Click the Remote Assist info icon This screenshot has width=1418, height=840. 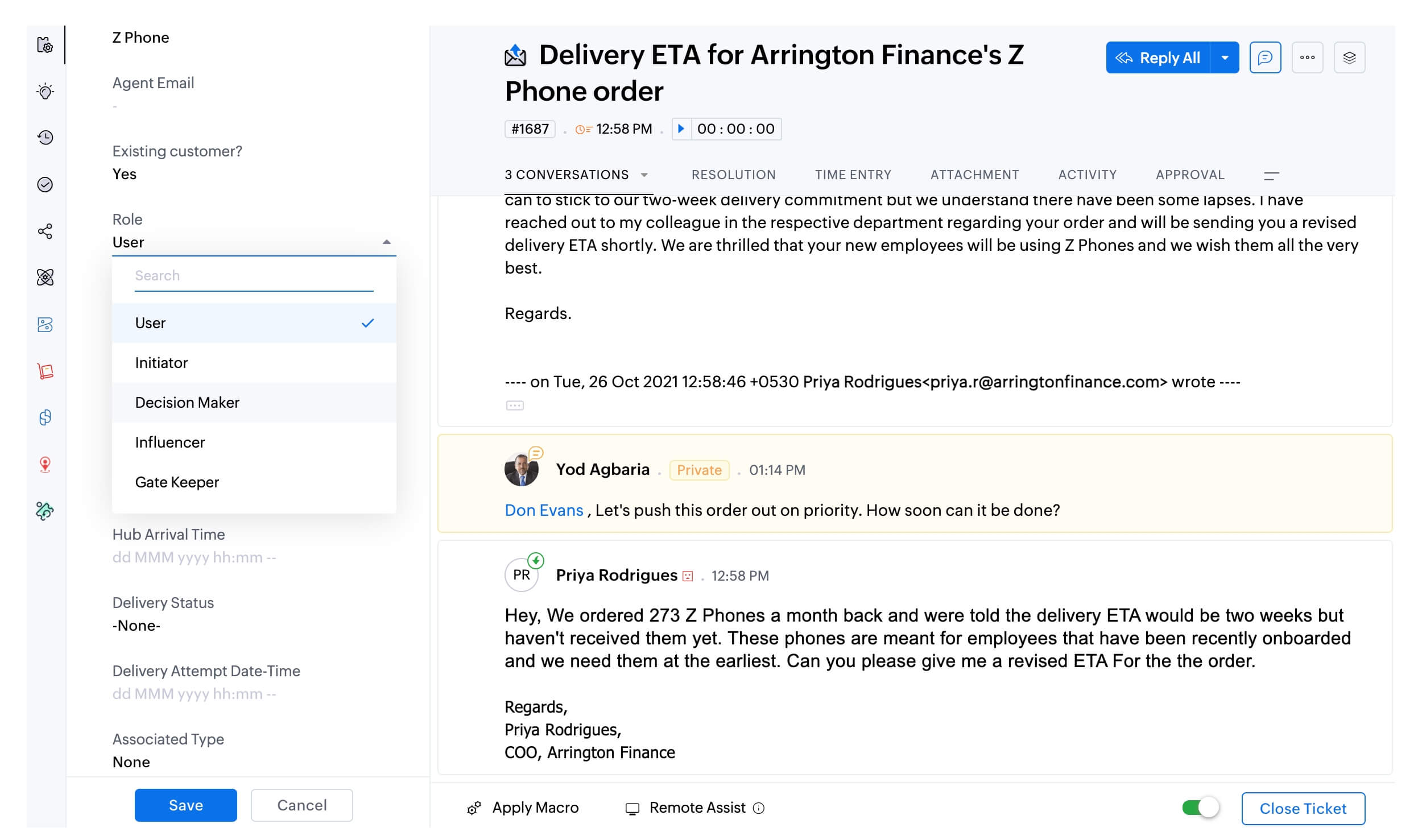759,808
